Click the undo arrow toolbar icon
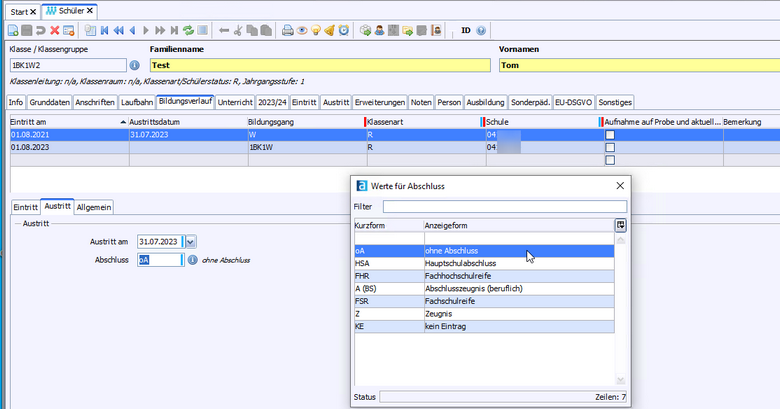780x409 pixels. (x=41, y=30)
